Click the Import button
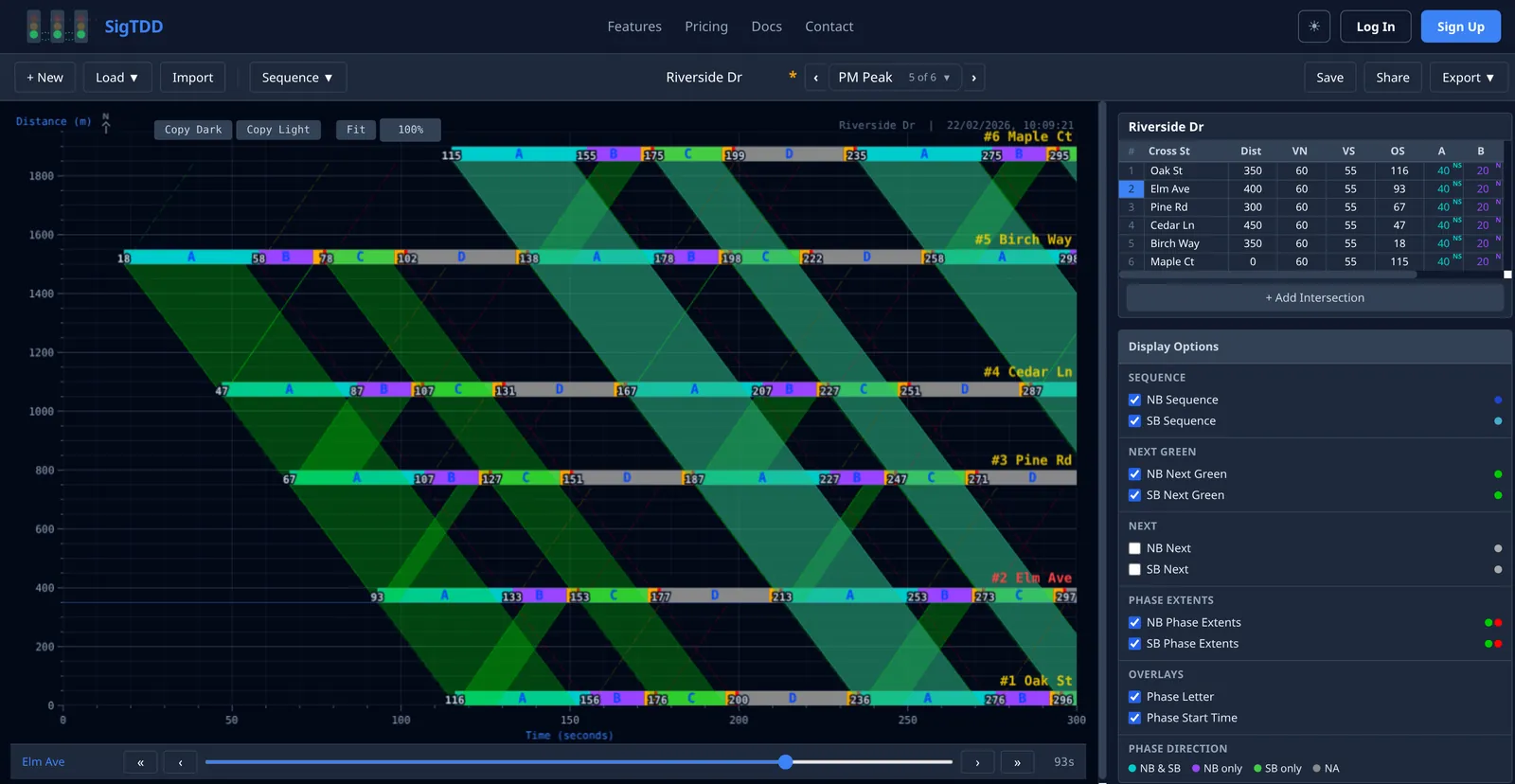The height and width of the screenshot is (784, 1515). click(192, 78)
